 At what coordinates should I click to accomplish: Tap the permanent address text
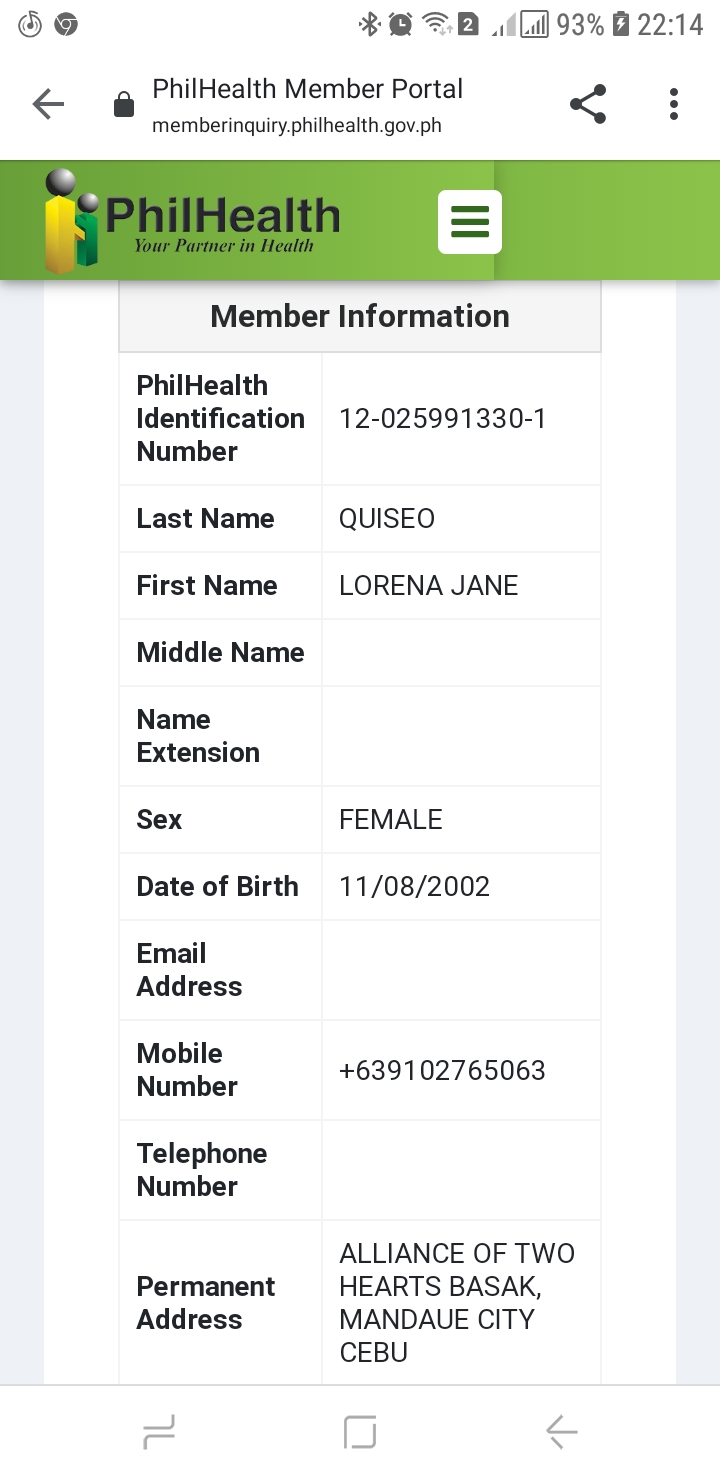pos(456,1302)
